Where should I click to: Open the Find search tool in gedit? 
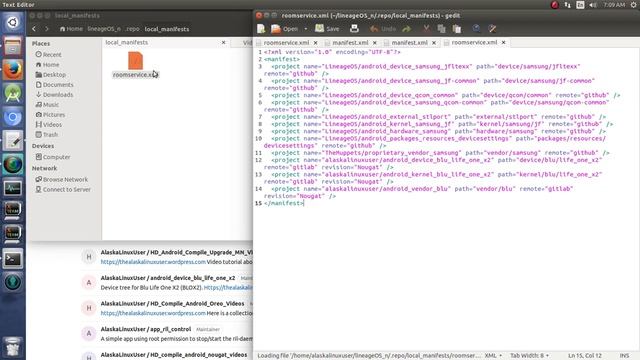tap(476, 29)
